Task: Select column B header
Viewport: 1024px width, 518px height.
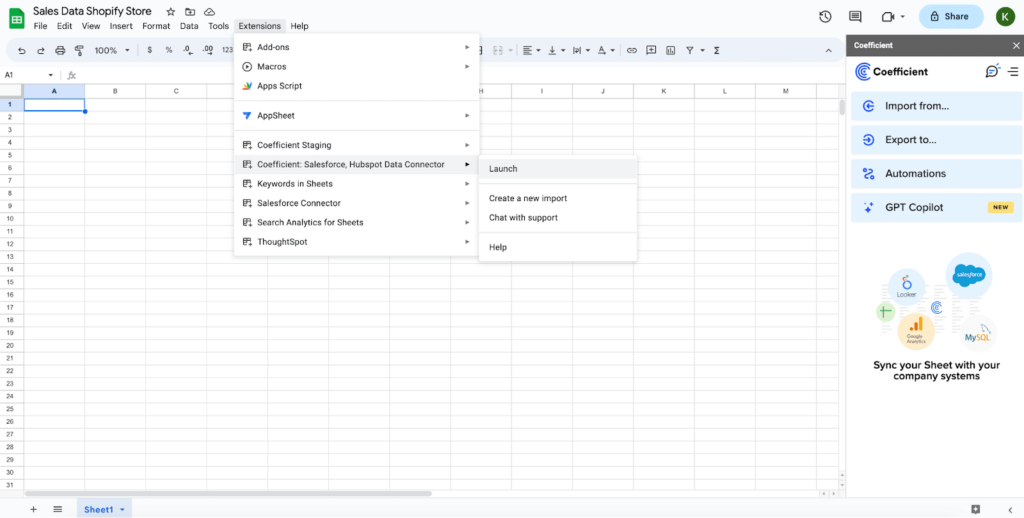Action: pyautogui.click(x=115, y=91)
